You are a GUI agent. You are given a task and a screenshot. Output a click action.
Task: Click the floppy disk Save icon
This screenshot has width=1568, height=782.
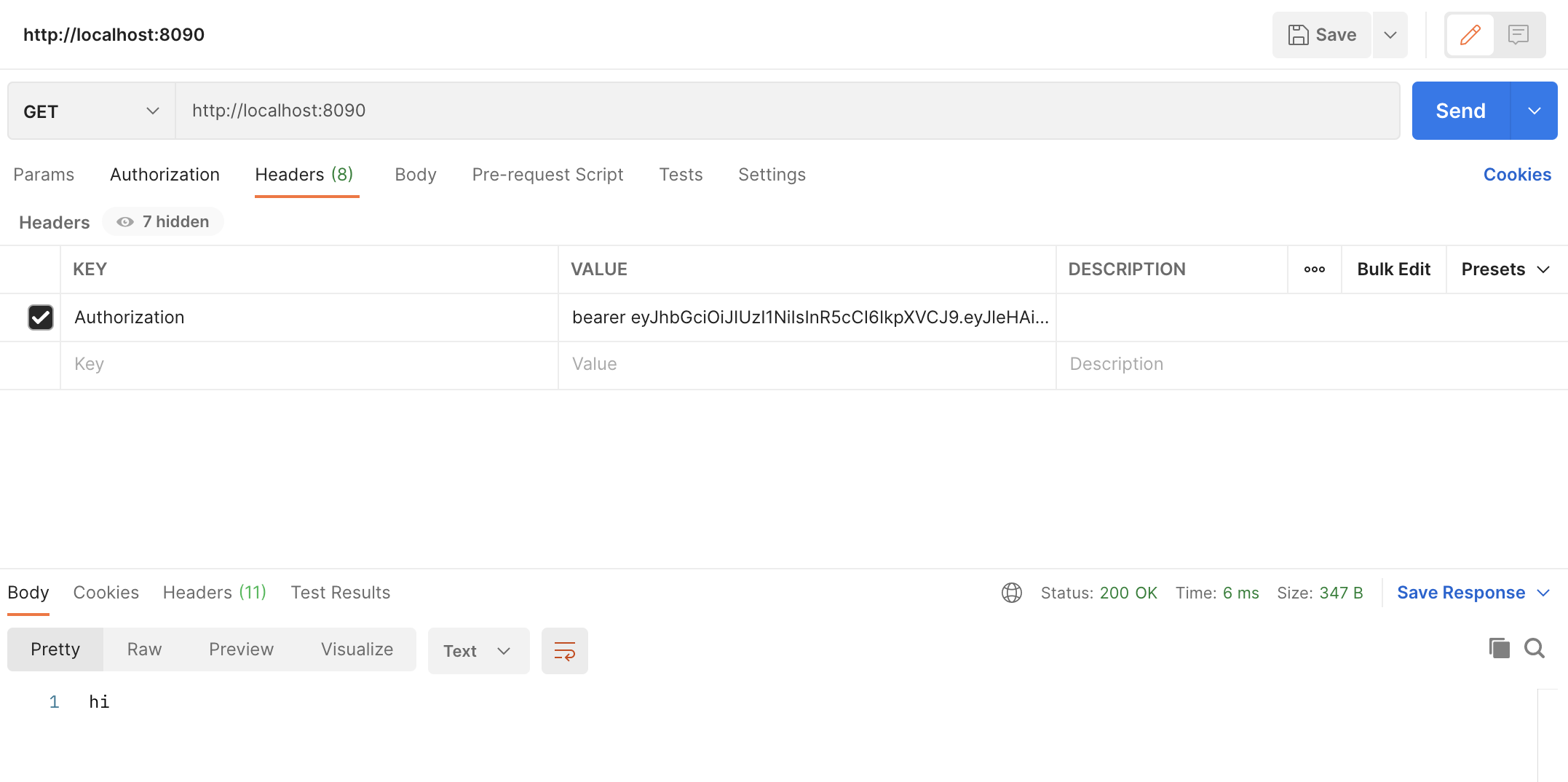click(x=1300, y=34)
